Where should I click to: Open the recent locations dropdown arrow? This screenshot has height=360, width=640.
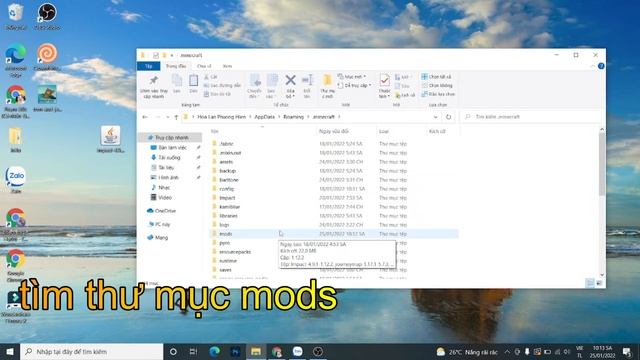tap(167, 117)
